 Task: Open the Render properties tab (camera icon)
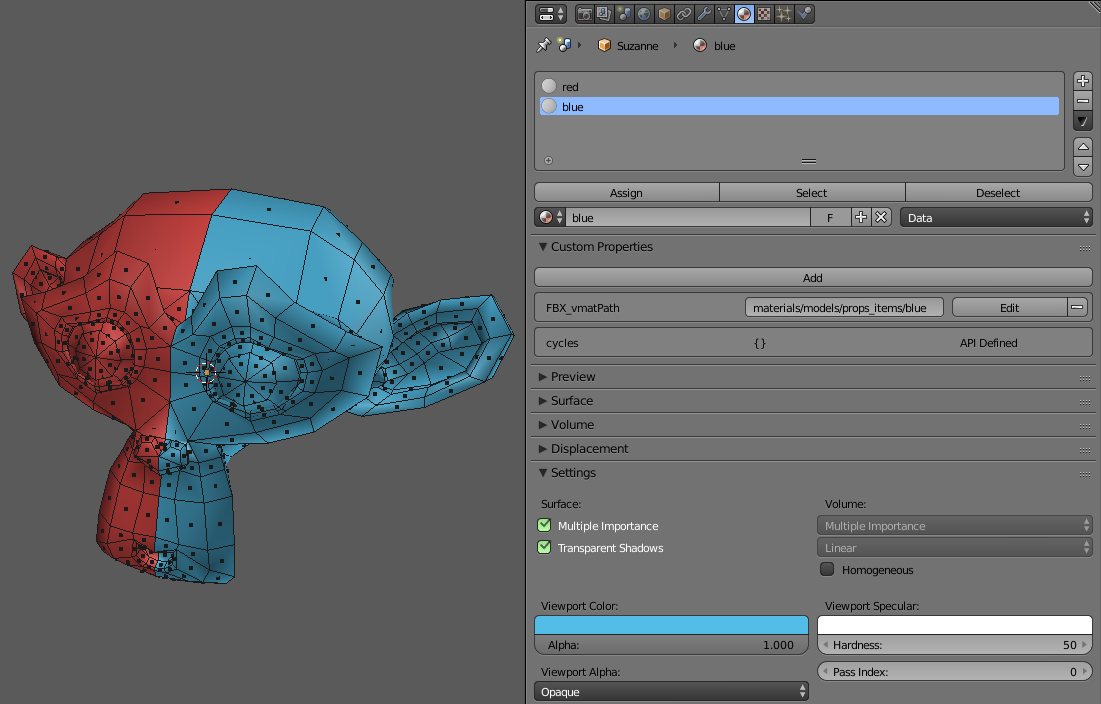(584, 13)
